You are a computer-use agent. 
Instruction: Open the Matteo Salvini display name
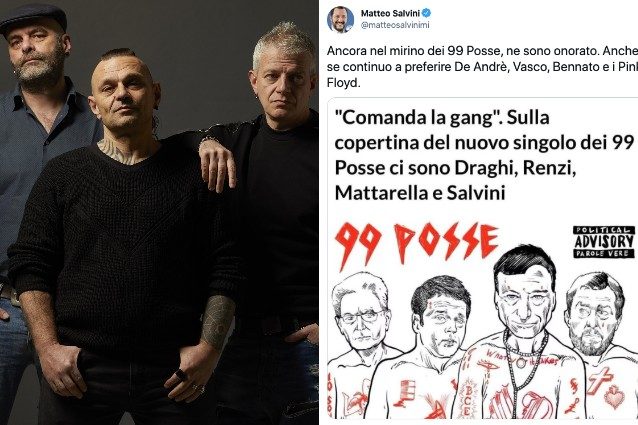coord(390,13)
